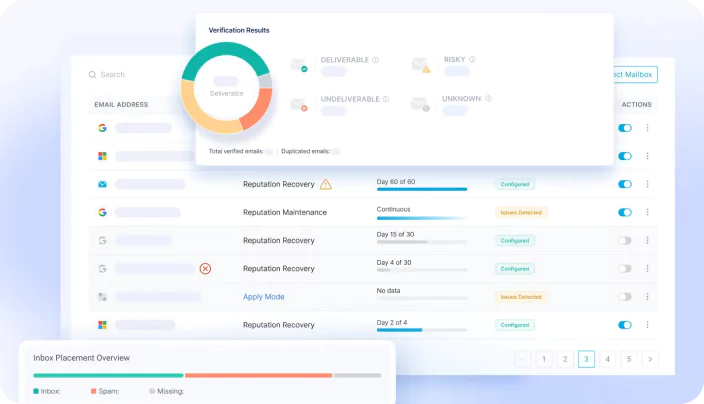
Task: Open page 2 in the pagination
Action: tap(565, 359)
